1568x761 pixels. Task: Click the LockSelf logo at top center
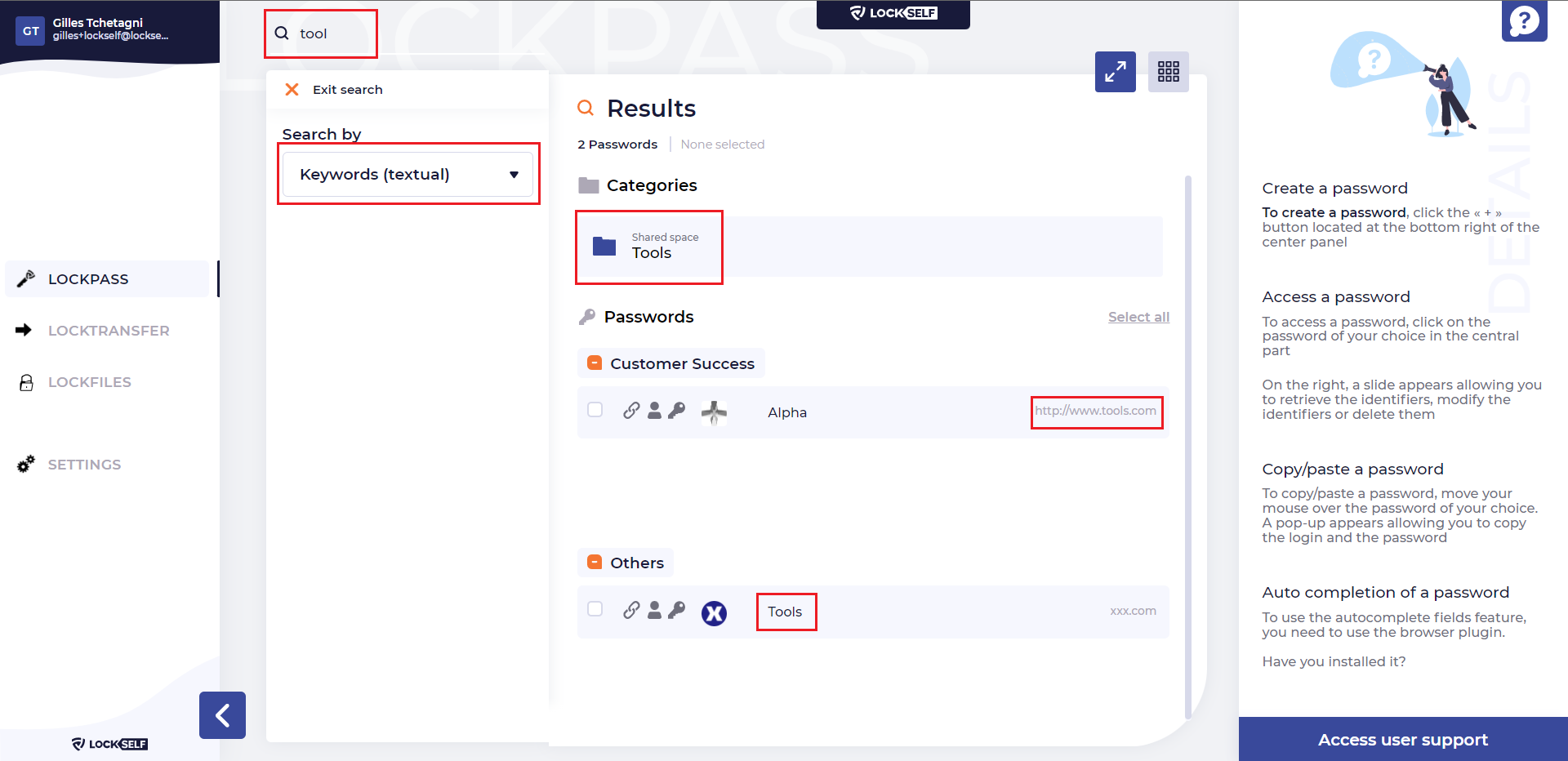point(893,13)
